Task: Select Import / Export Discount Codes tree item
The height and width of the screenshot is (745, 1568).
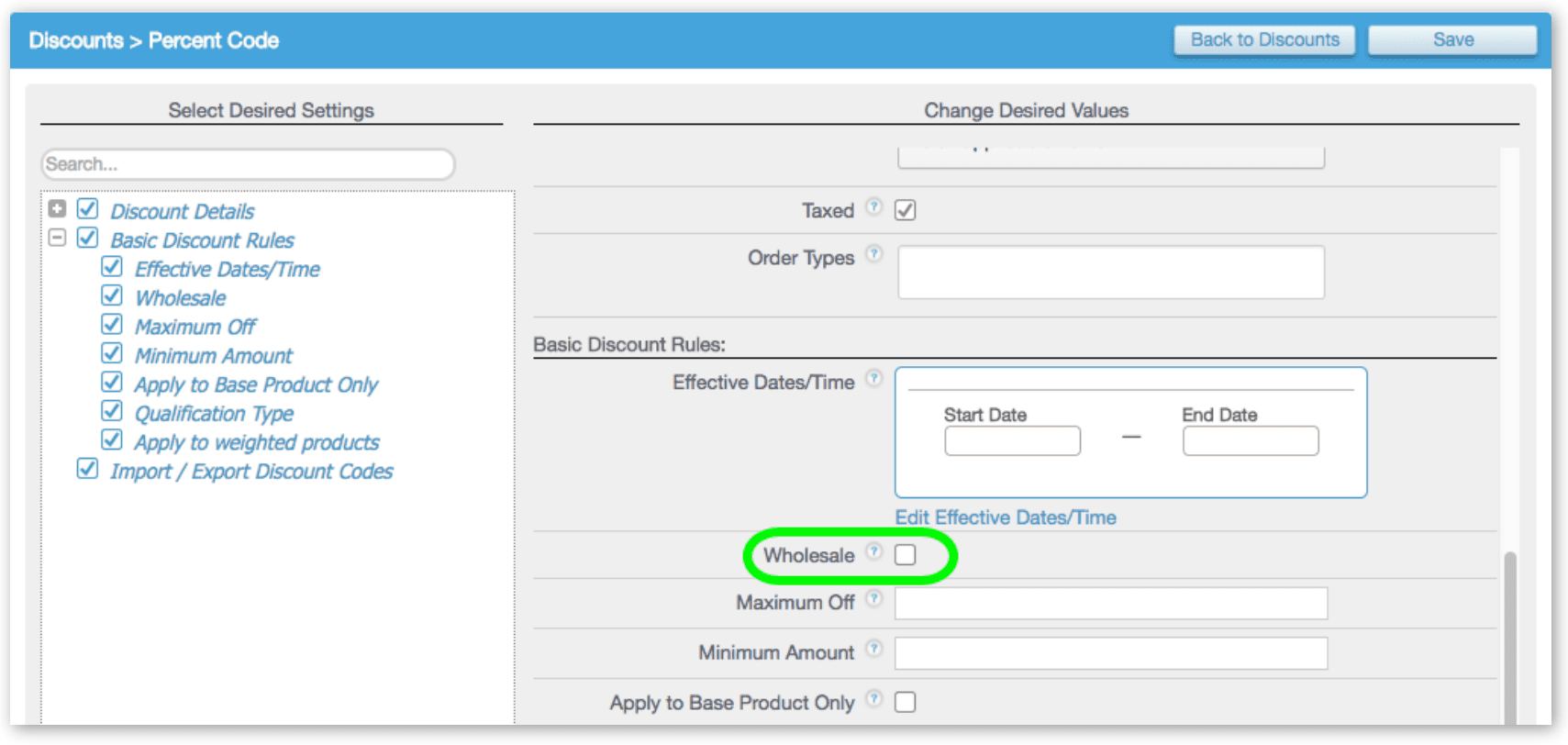Action: pyautogui.click(x=251, y=472)
